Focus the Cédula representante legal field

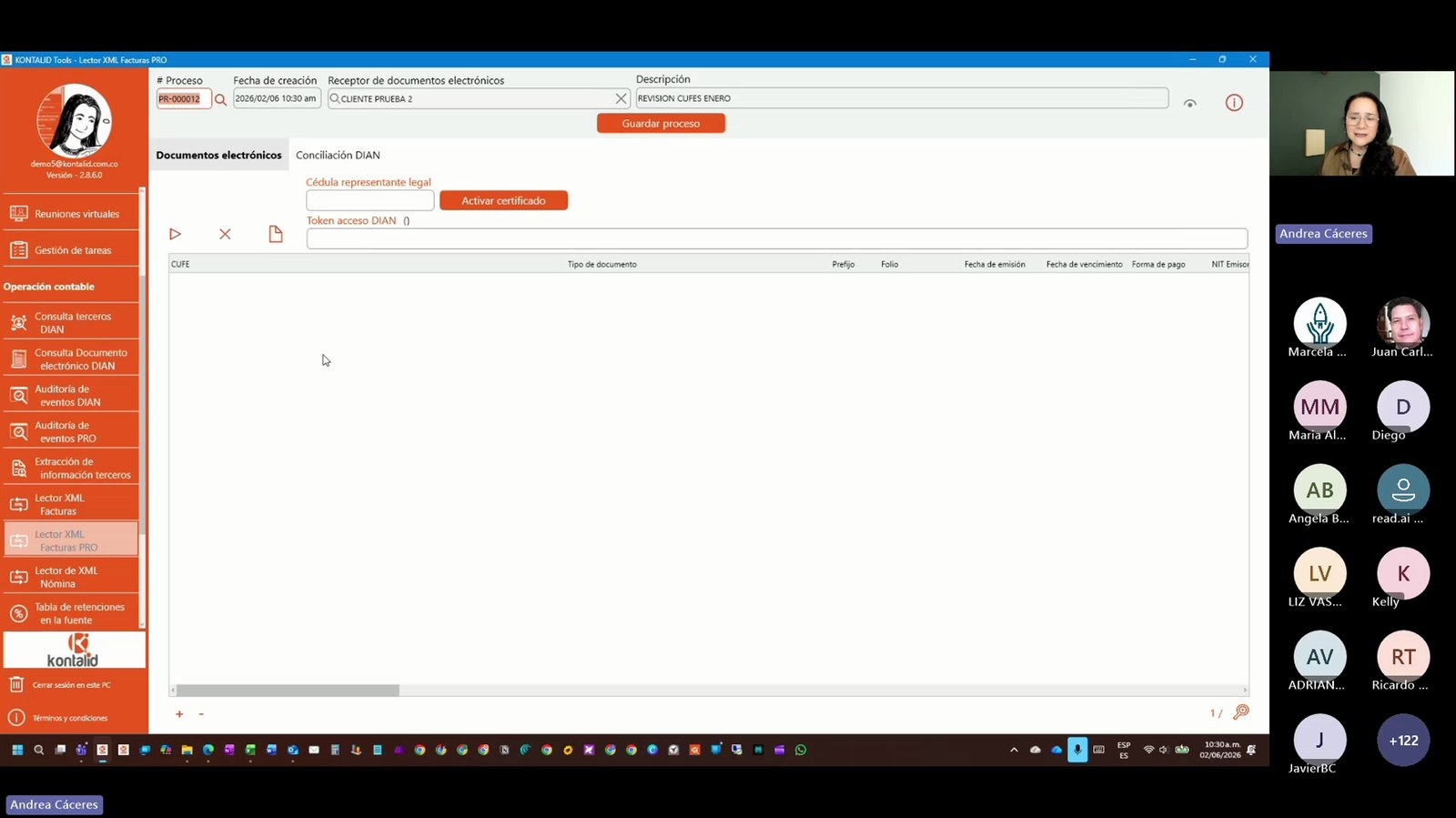(369, 200)
